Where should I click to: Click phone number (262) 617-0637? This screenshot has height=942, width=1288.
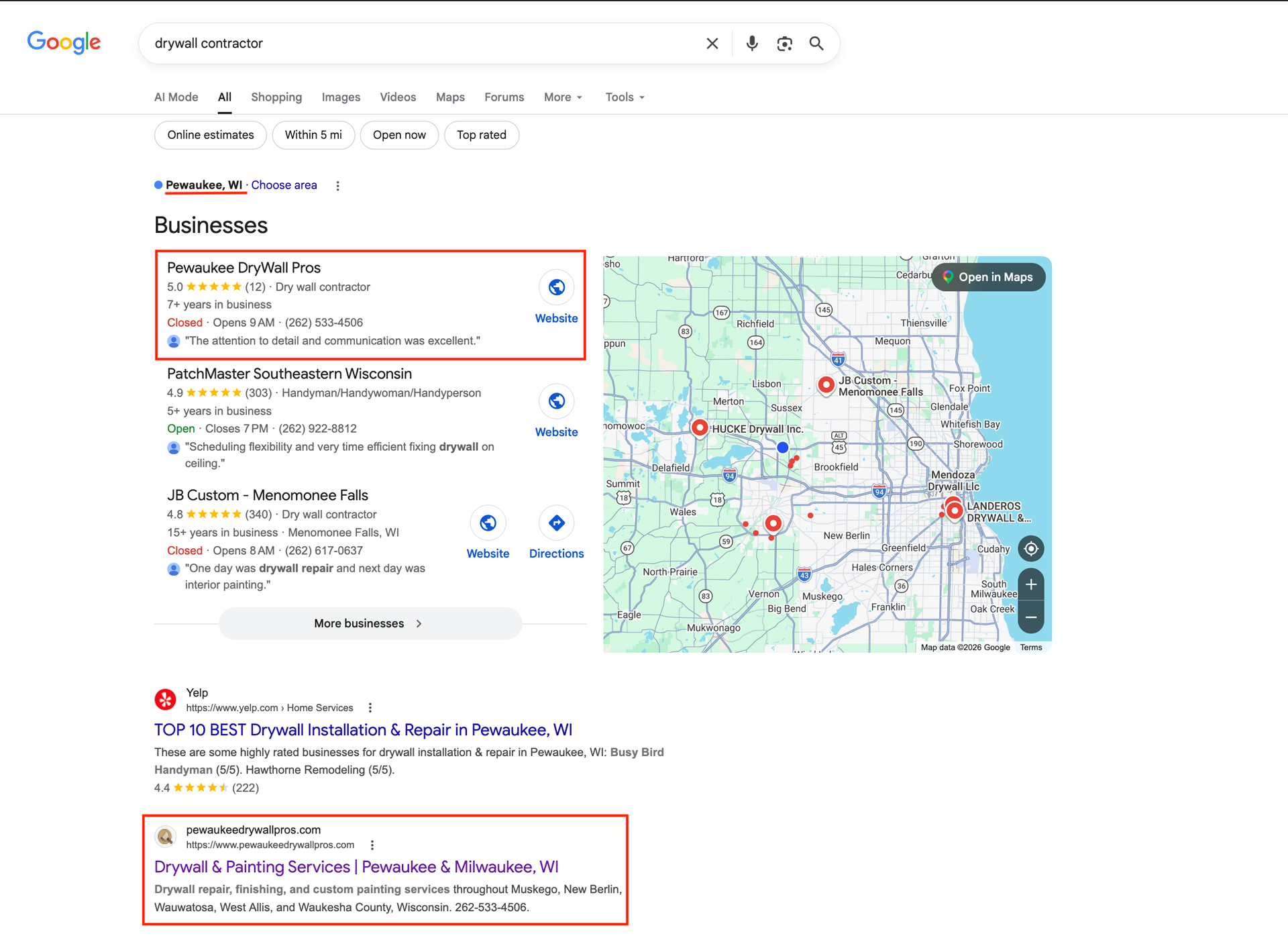[x=323, y=551]
